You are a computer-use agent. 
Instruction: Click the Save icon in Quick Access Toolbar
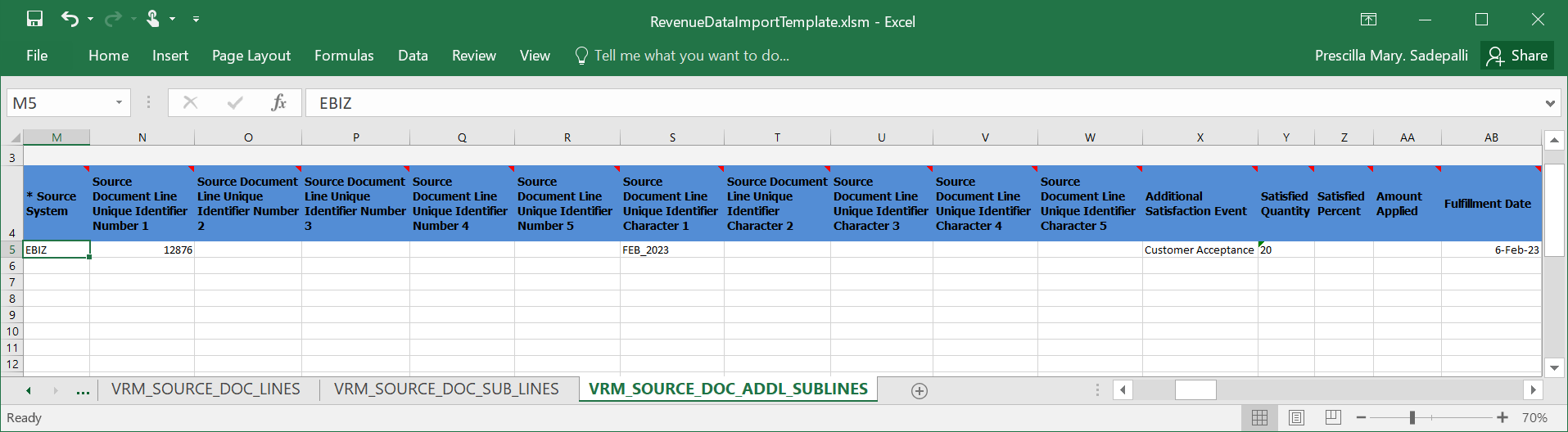click(x=34, y=19)
